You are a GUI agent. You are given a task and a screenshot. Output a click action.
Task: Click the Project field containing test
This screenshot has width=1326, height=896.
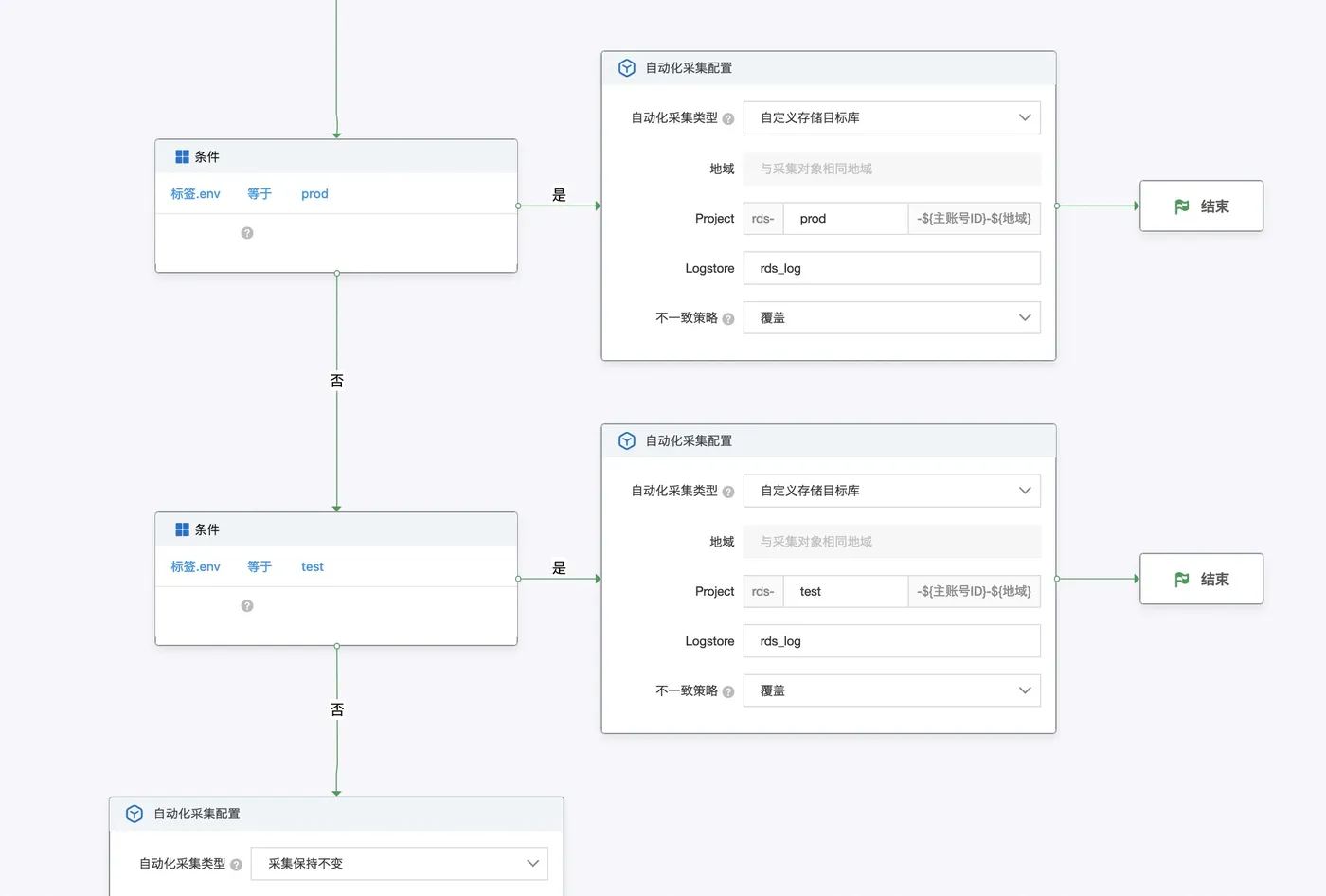coord(846,591)
